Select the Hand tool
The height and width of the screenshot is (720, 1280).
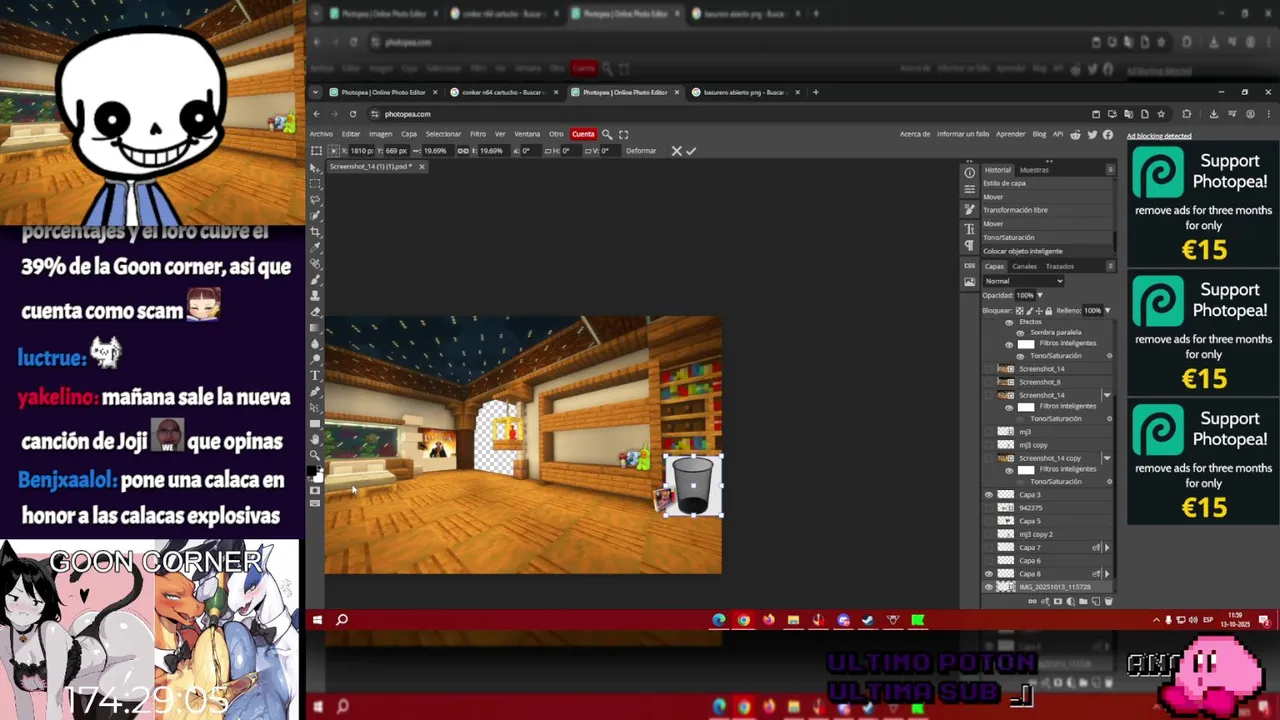pos(316,439)
